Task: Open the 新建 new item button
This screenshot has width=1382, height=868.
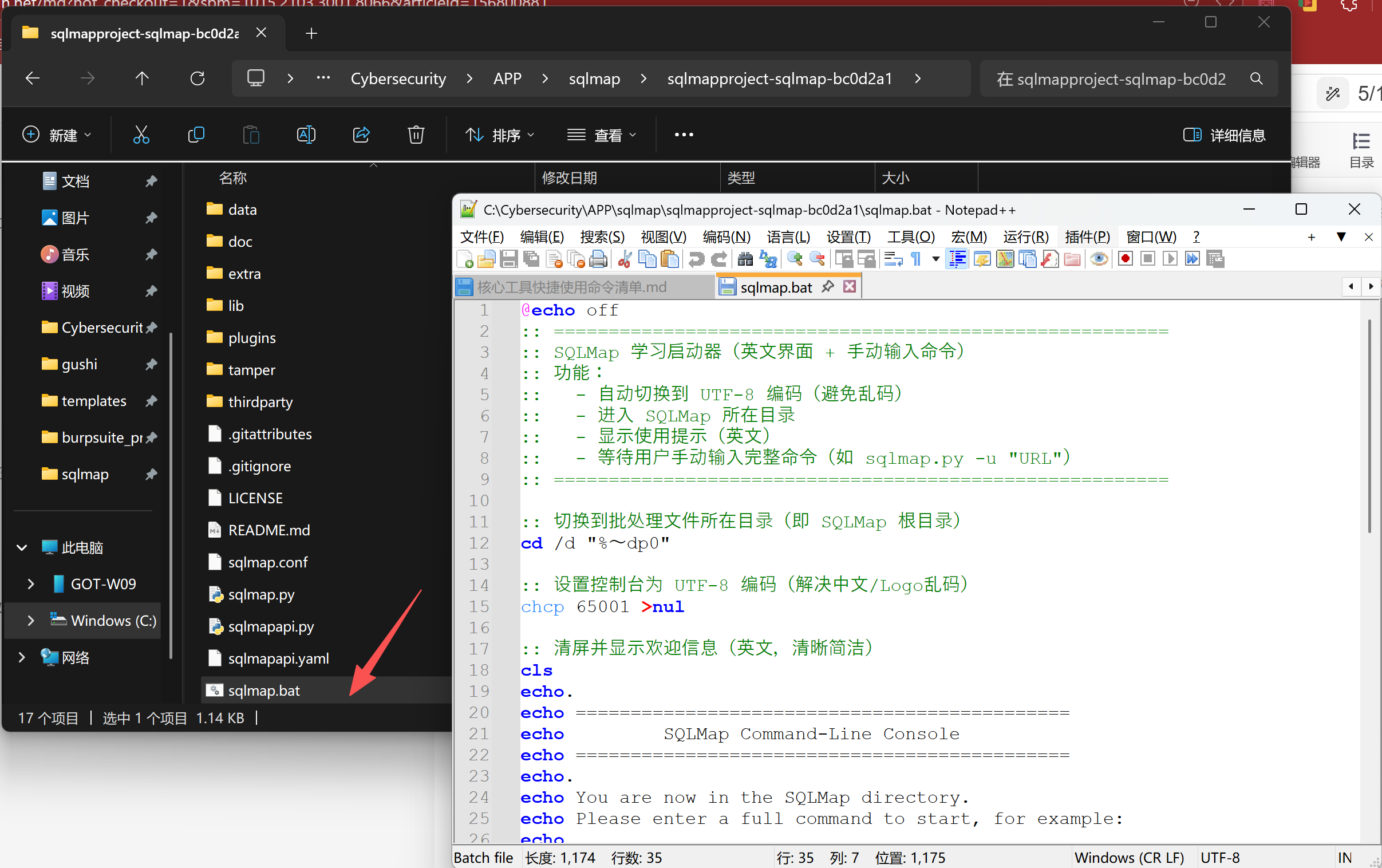Action: [56, 135]
